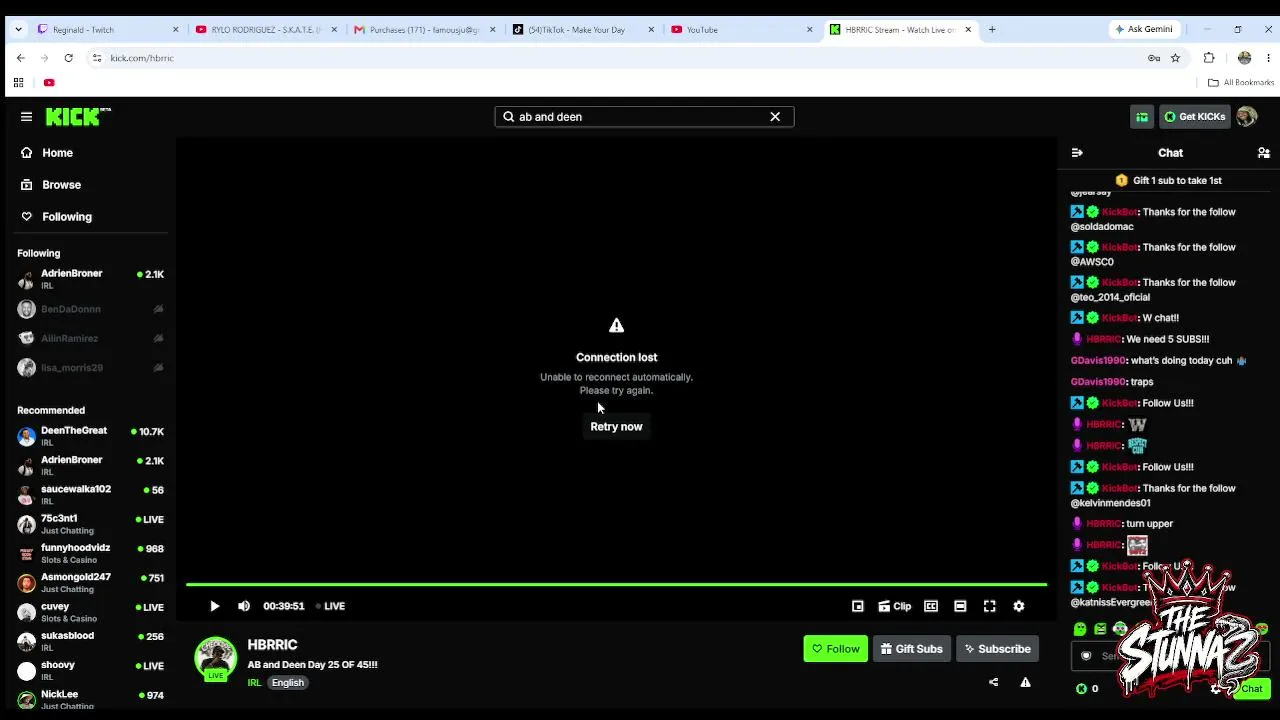Screen dimensions: 1280x720
Task: Click the English language tag
Action: (287, 683)
